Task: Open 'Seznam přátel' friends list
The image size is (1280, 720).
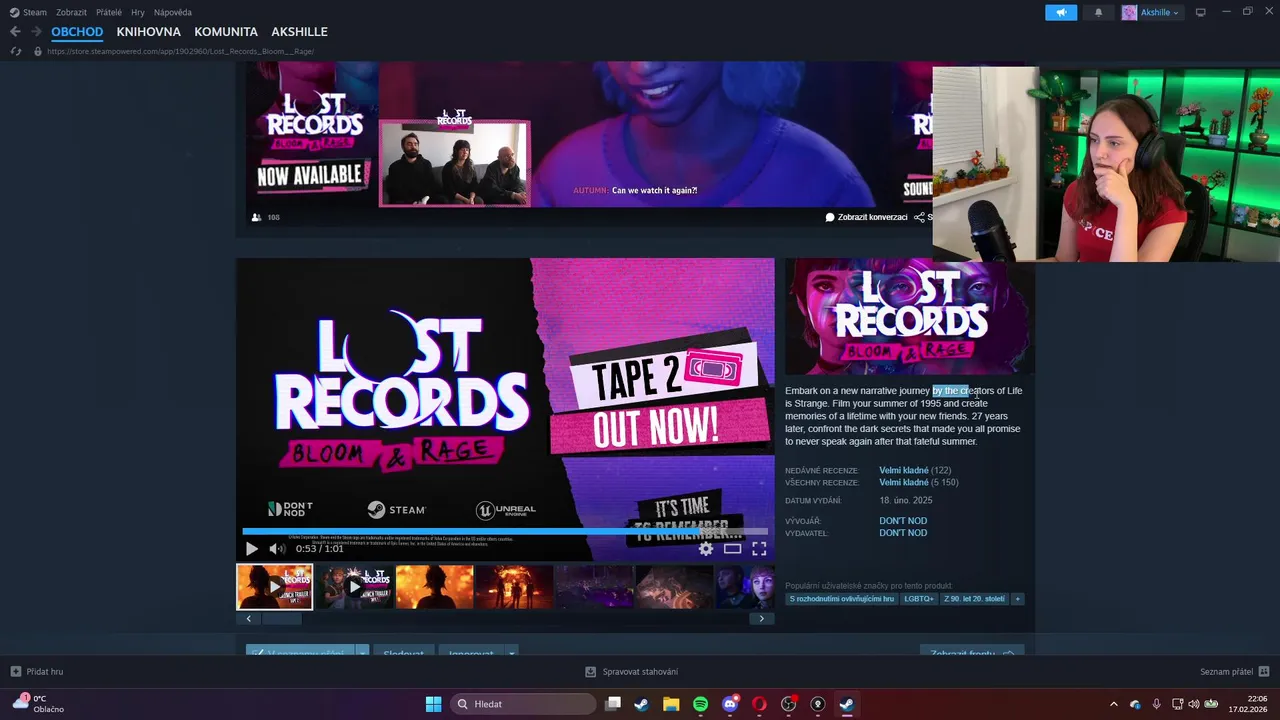Action: coord(1234,672)
